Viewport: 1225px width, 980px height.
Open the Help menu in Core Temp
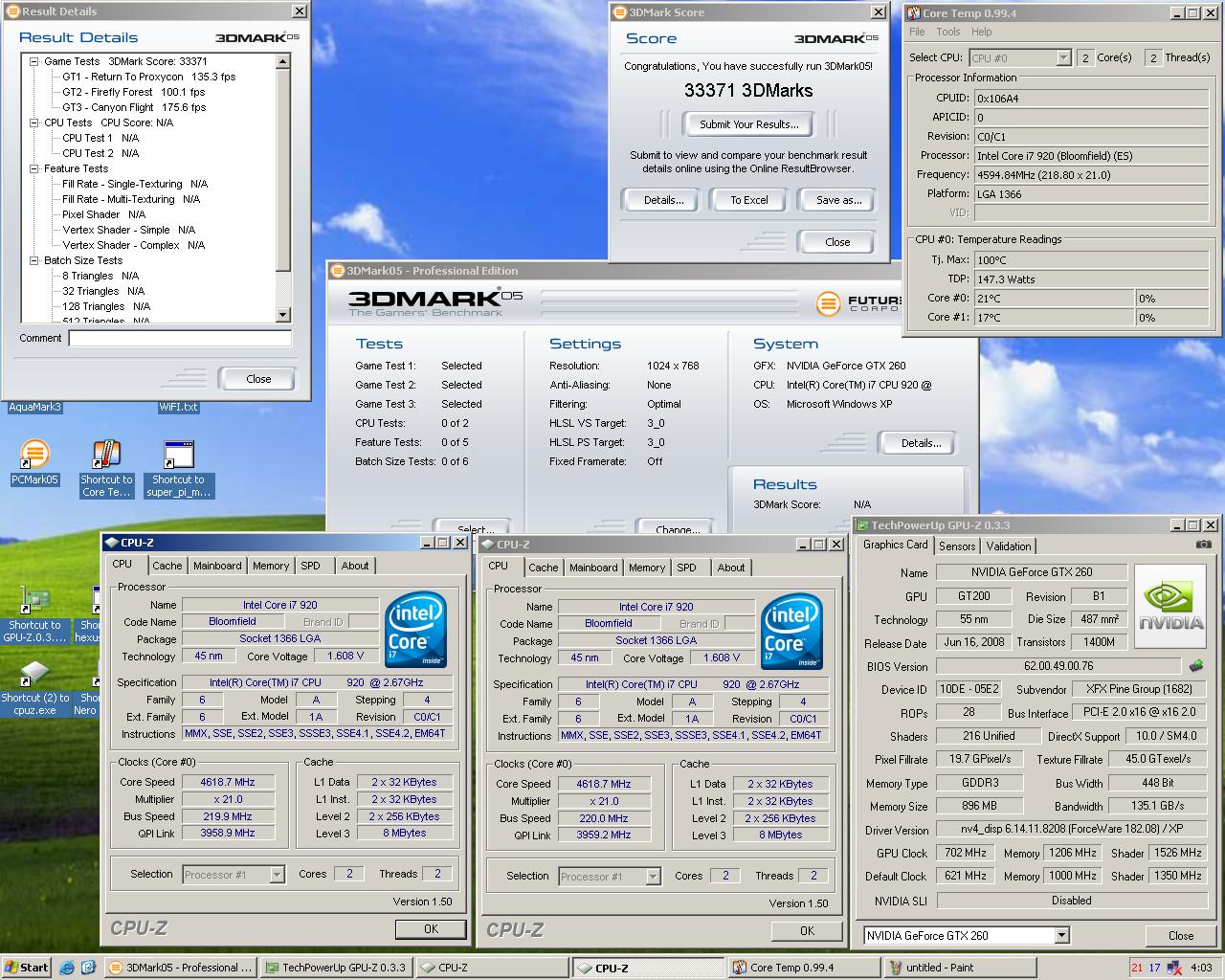point(981,32)
